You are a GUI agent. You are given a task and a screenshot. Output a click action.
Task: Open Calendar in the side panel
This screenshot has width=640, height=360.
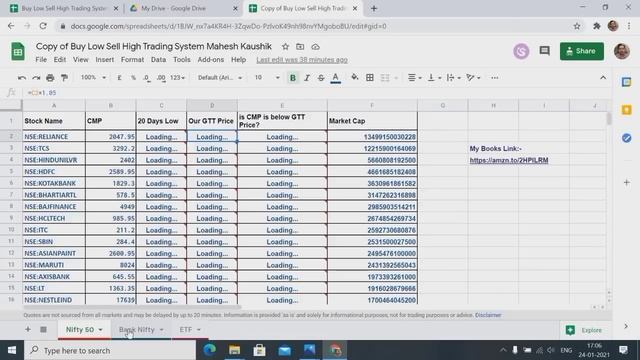pos(627,82)
